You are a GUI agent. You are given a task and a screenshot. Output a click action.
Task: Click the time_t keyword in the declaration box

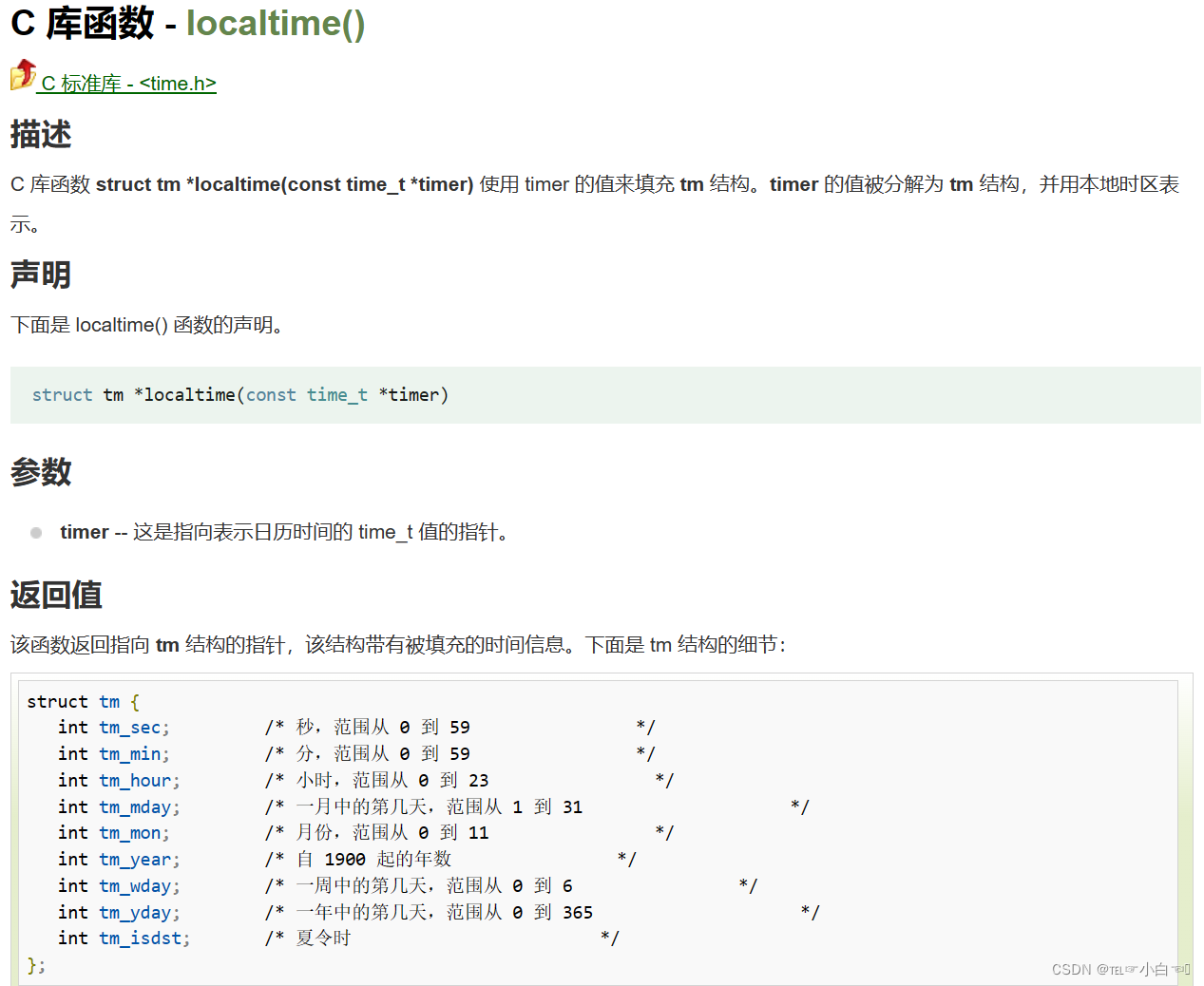point(336,395)
